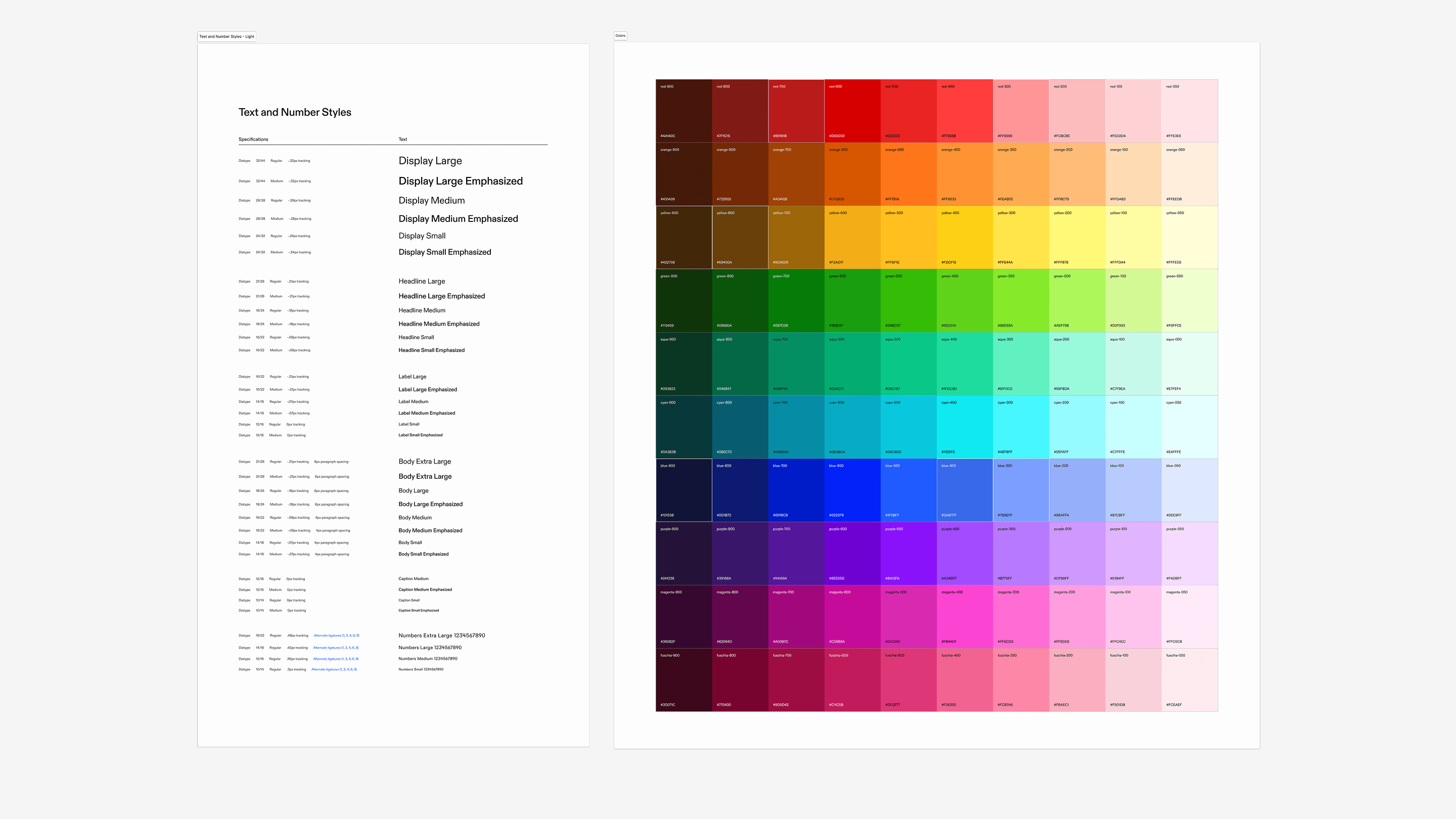
Task: Open Alternate ligatures link in Numbers Small row
Action: tap(334, 670)
